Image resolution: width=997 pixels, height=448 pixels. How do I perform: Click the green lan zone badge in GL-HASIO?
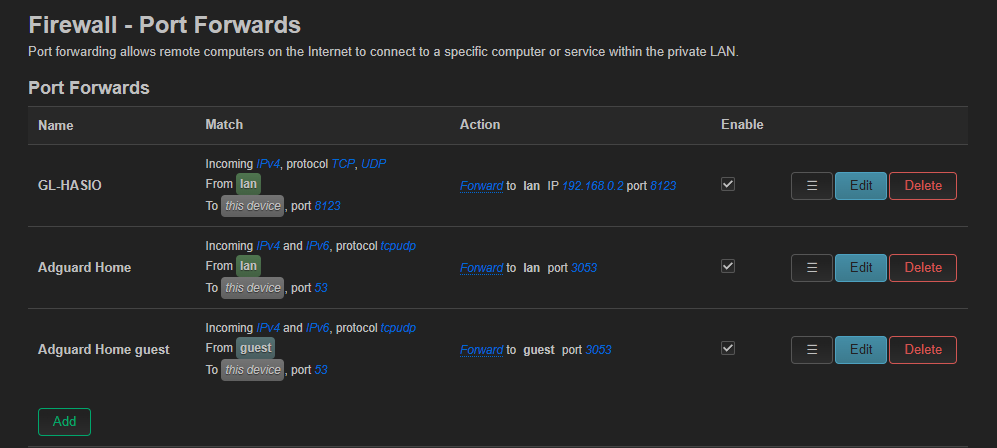(x=249, y=184)
